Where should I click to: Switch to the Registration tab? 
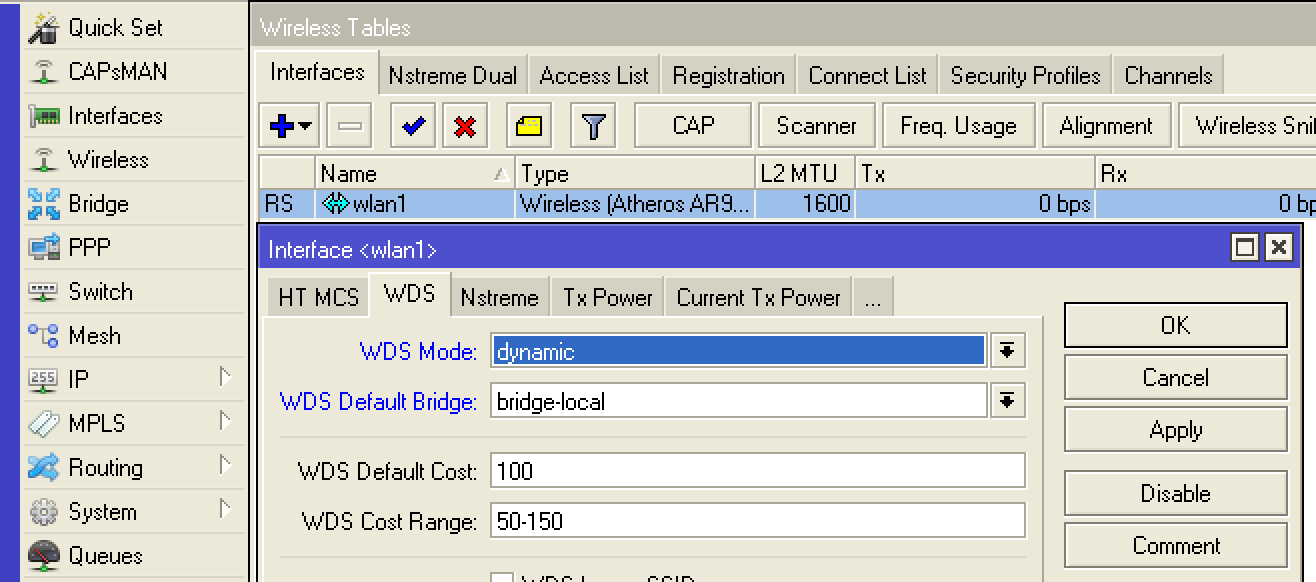pos(728,76)
